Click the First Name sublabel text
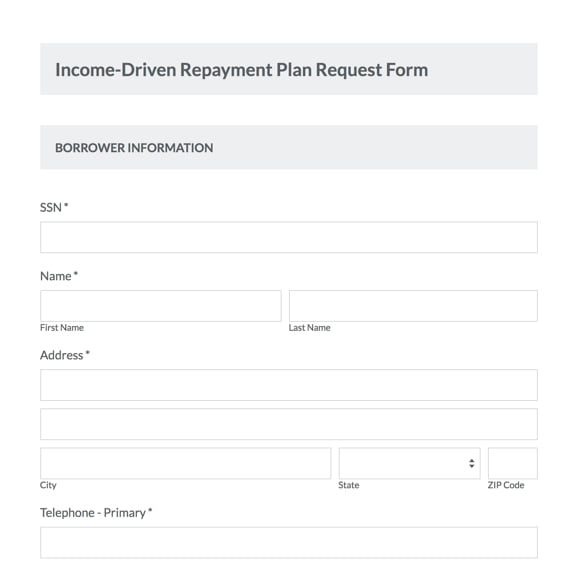This screenshot has height=585, width=585. click(x=62, y=328)
